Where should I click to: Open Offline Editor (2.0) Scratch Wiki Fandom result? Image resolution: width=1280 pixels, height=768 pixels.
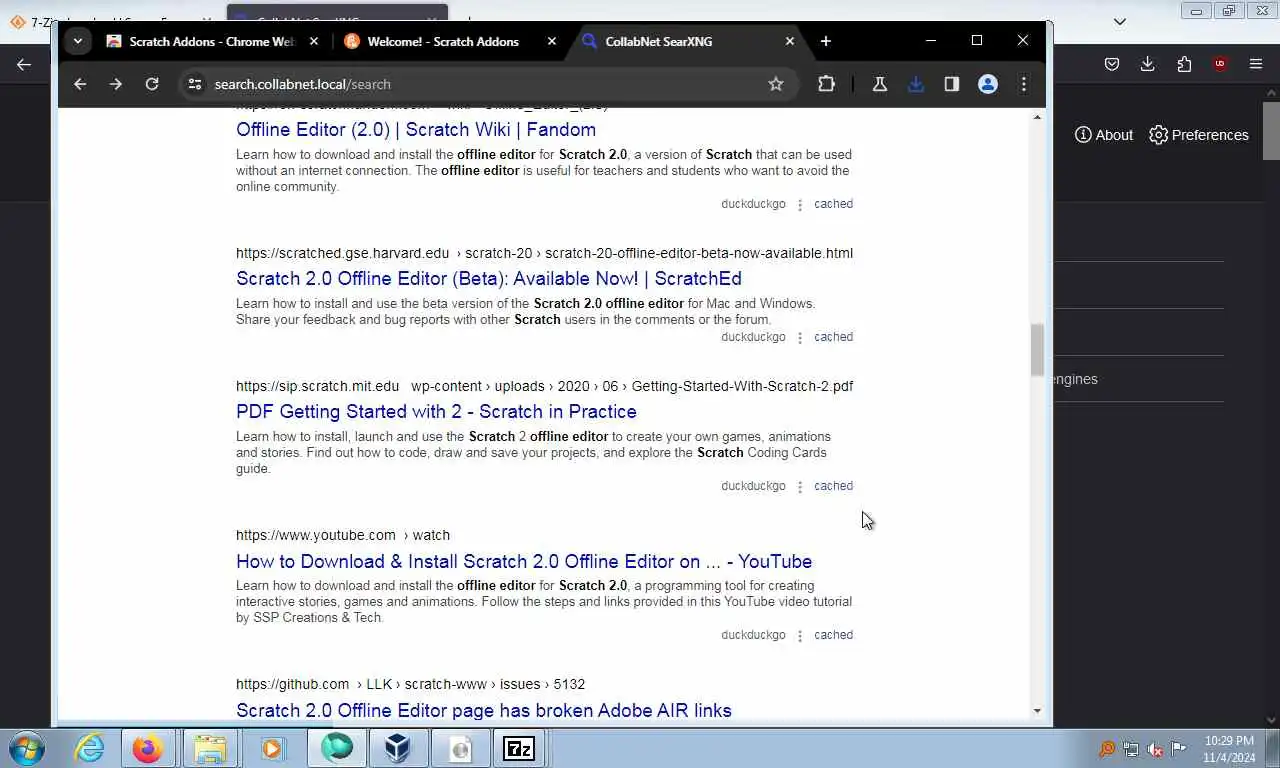pos(416,129)
